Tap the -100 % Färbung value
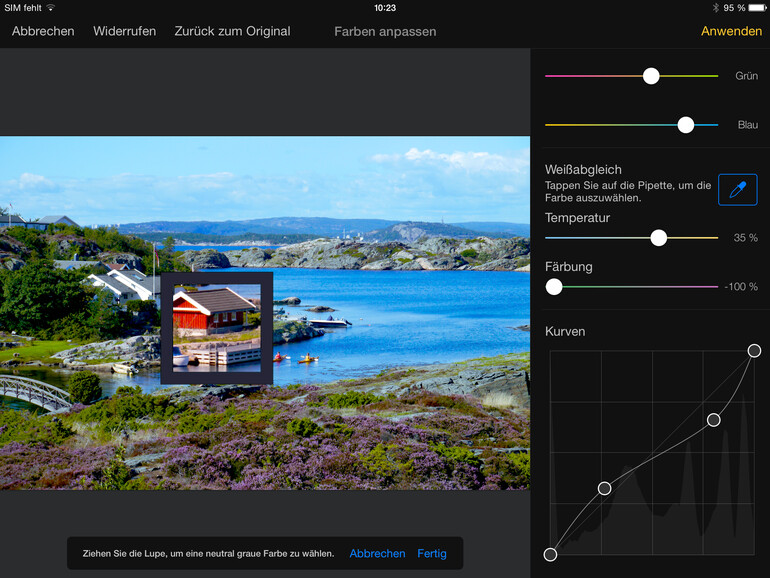770x578 pixels. (x=741, y=287)
